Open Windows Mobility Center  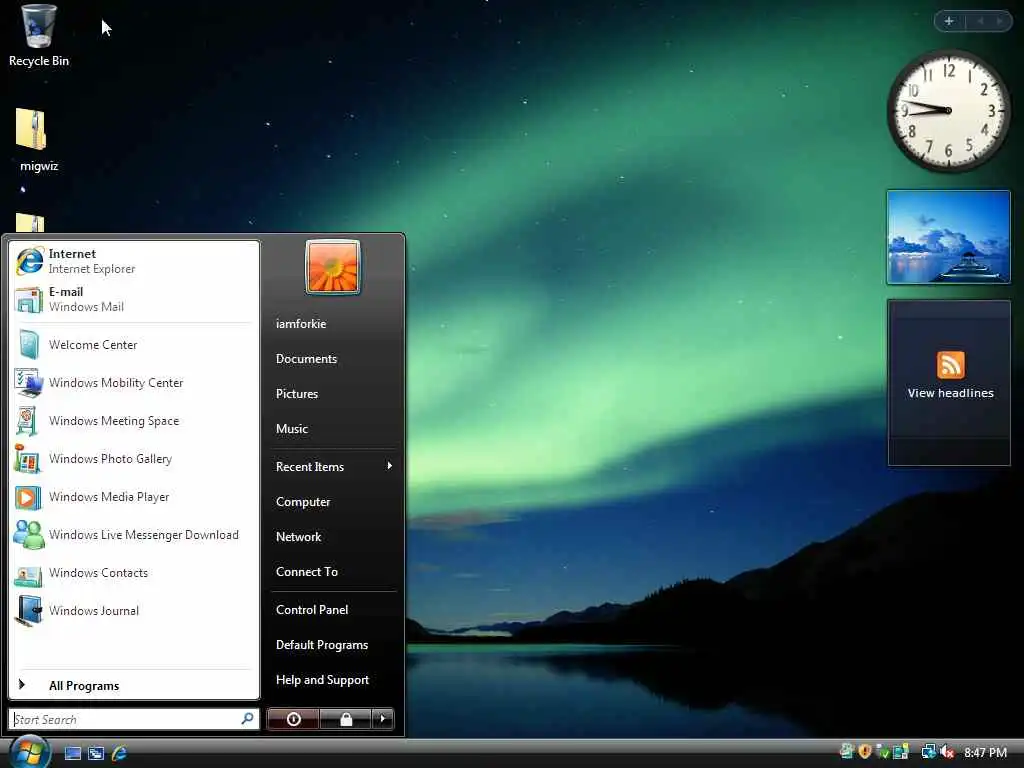coord(134,383)
